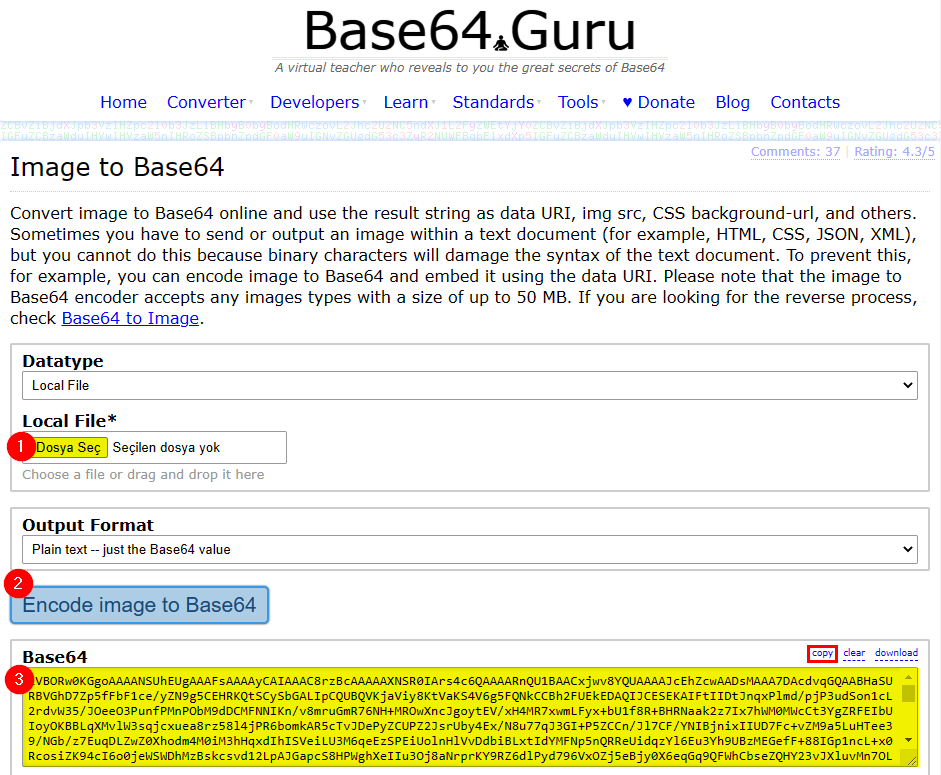The height and width of the screenshot is (775, 941).
Task: Expand the Developers menu
Action: click(317, 102)
